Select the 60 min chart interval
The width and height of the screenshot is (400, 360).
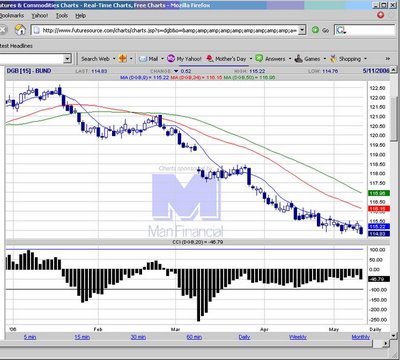click(194, 337)
